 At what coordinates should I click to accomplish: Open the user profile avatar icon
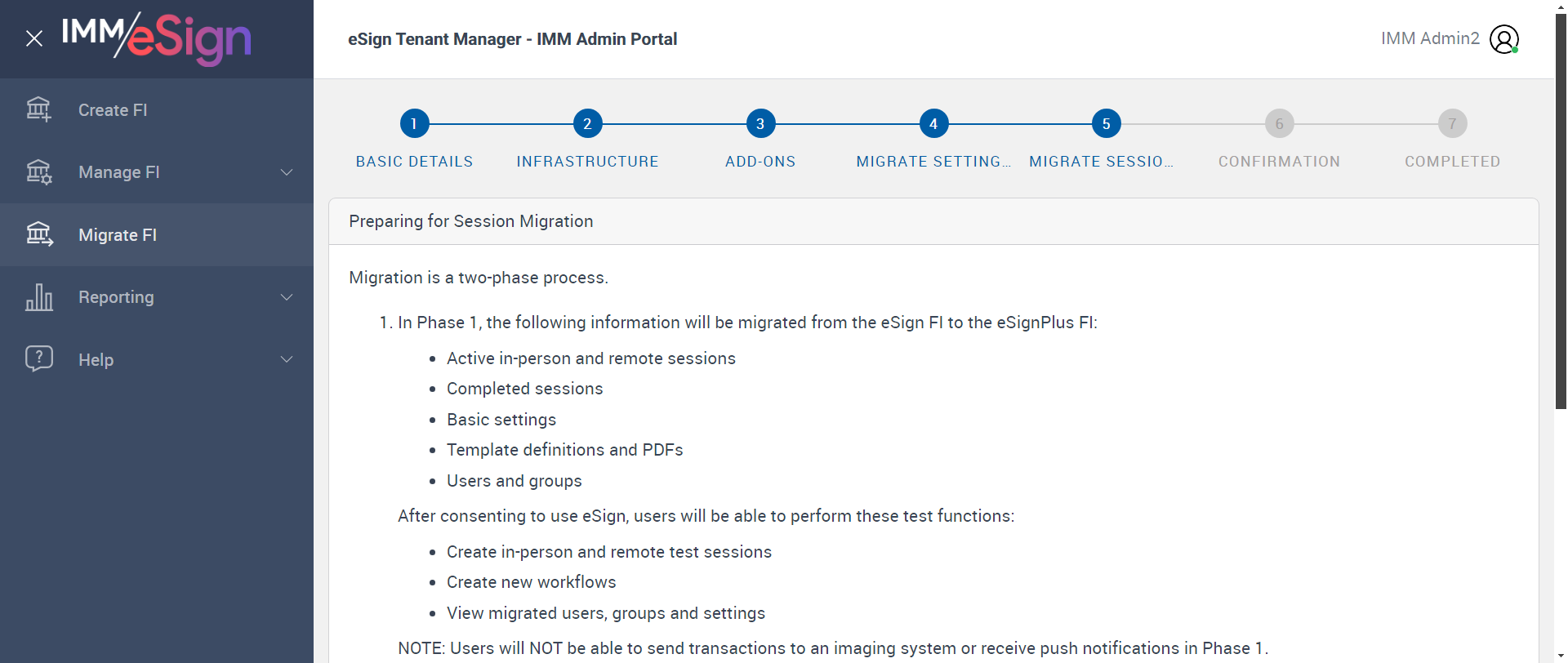tap(1503, 39)
